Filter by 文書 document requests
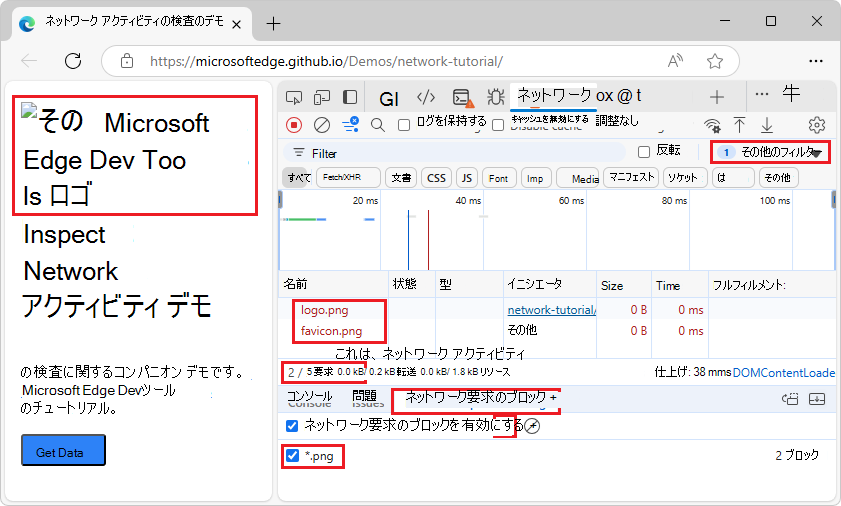 pos(401,178)
